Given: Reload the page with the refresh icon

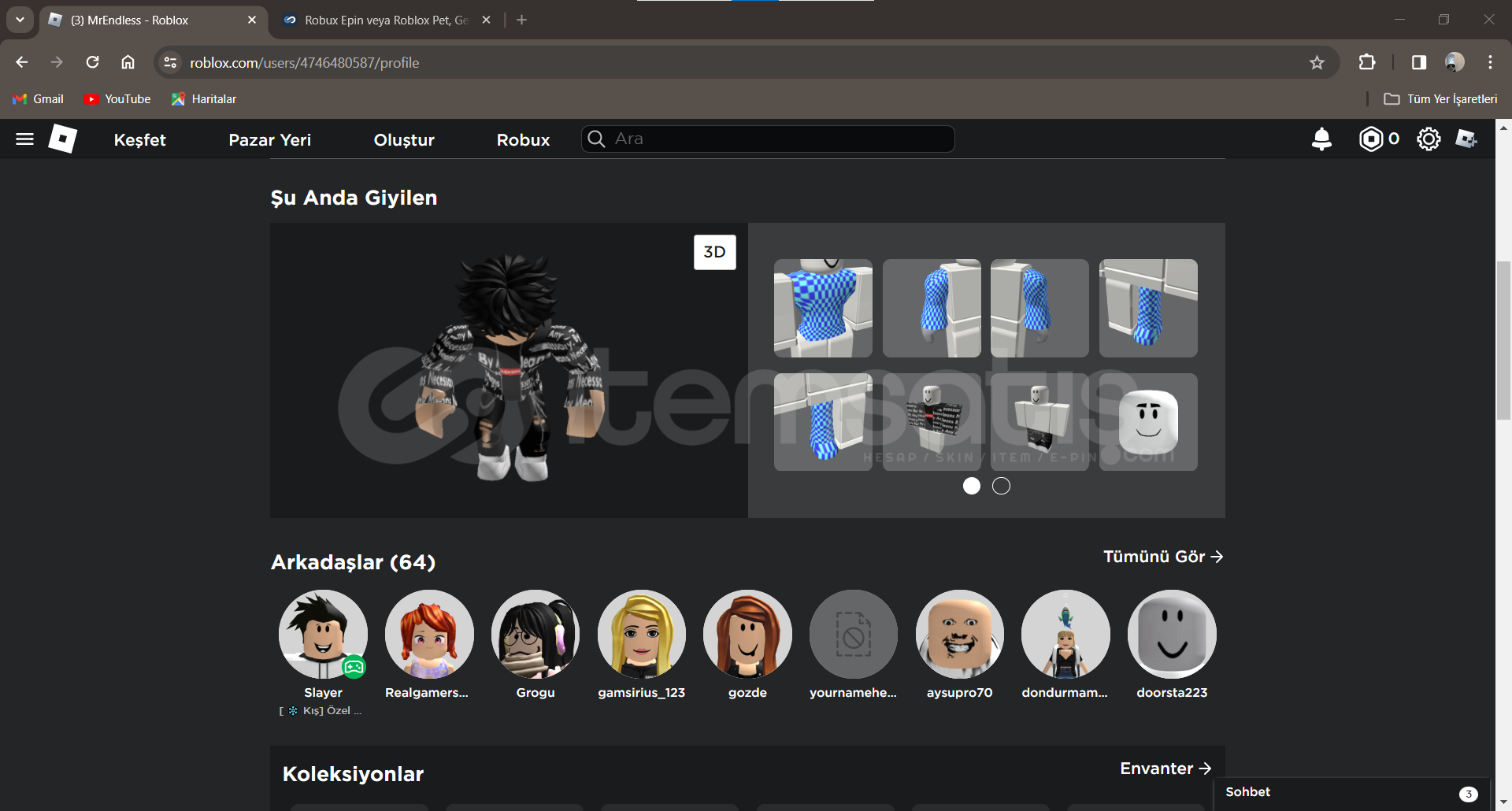Looking at the screenshot, I should tap(92, 62).
